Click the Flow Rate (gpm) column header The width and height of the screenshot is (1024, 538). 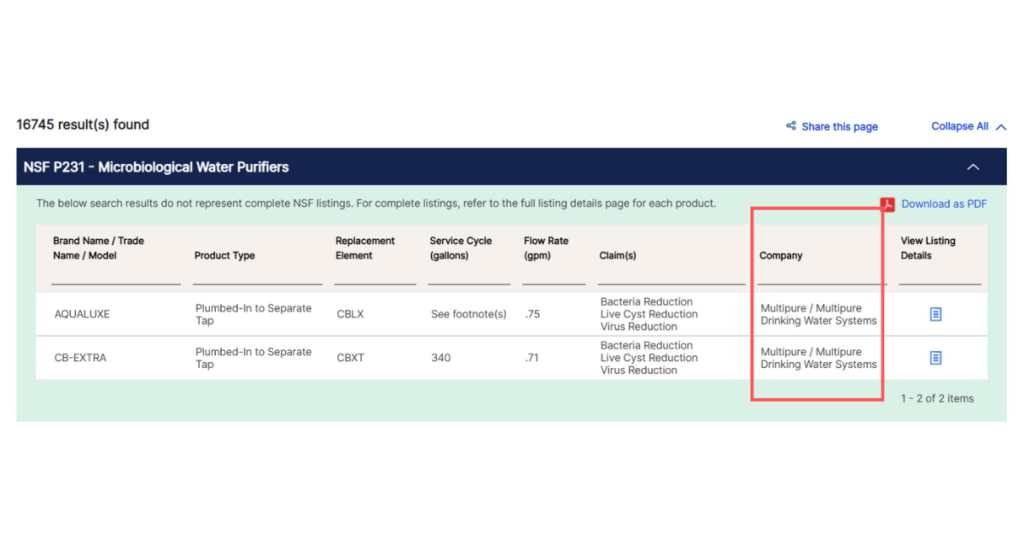click(x=544, y=248)
